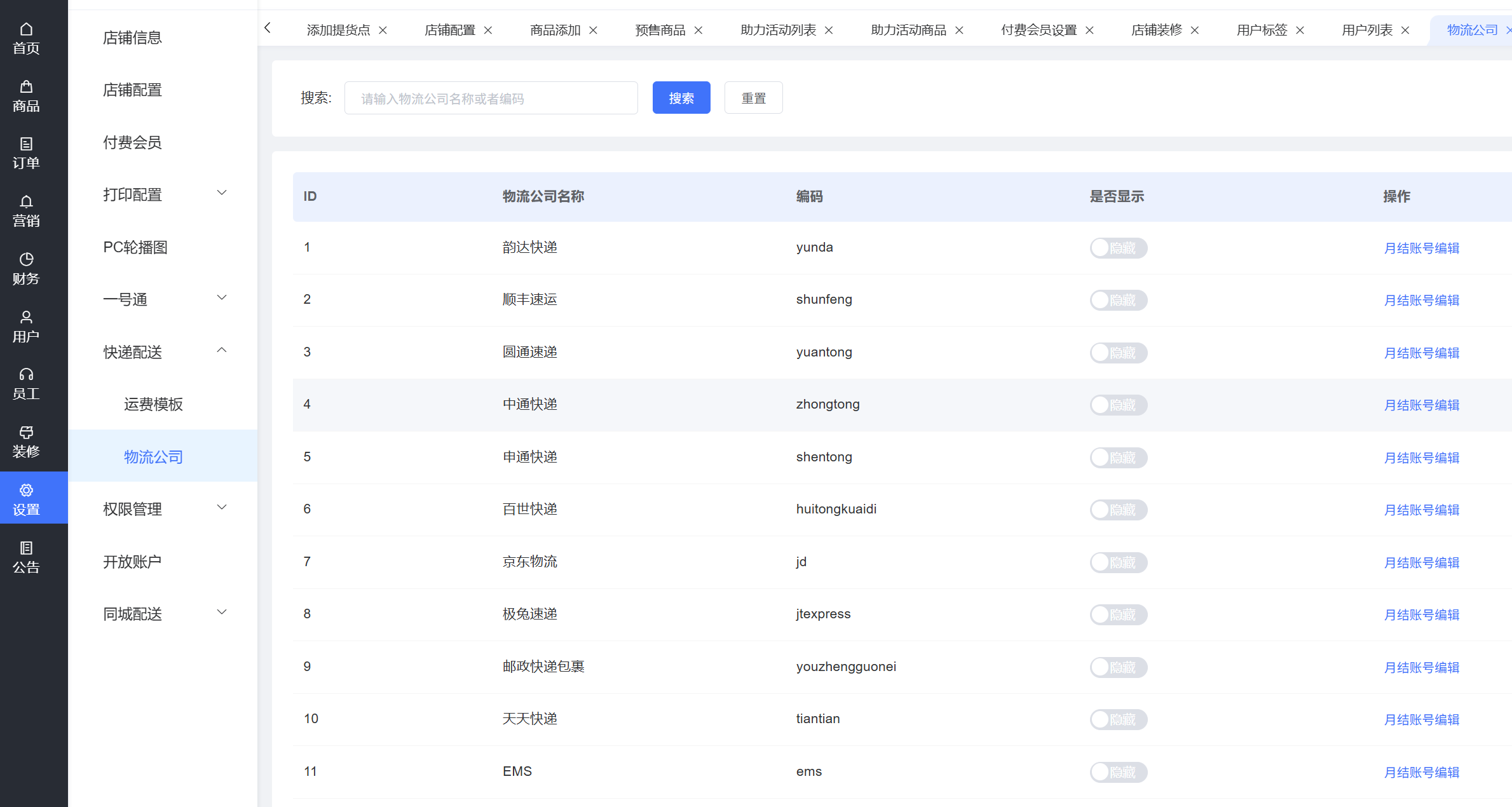Open the 营销 marketing bell icon
The image size is (1512, 807).
(x=26, y=211)
